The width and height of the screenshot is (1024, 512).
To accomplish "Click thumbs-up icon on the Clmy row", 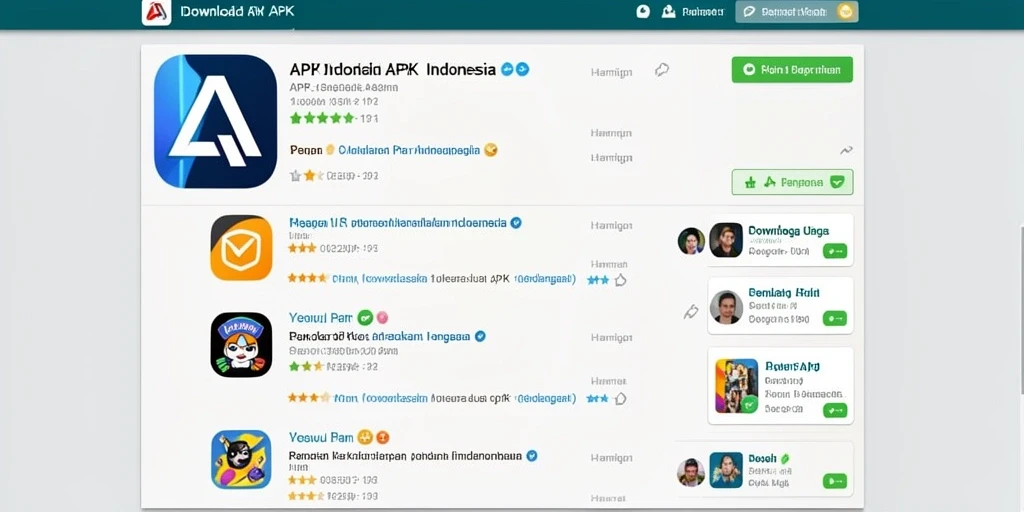I will (620, 280).
